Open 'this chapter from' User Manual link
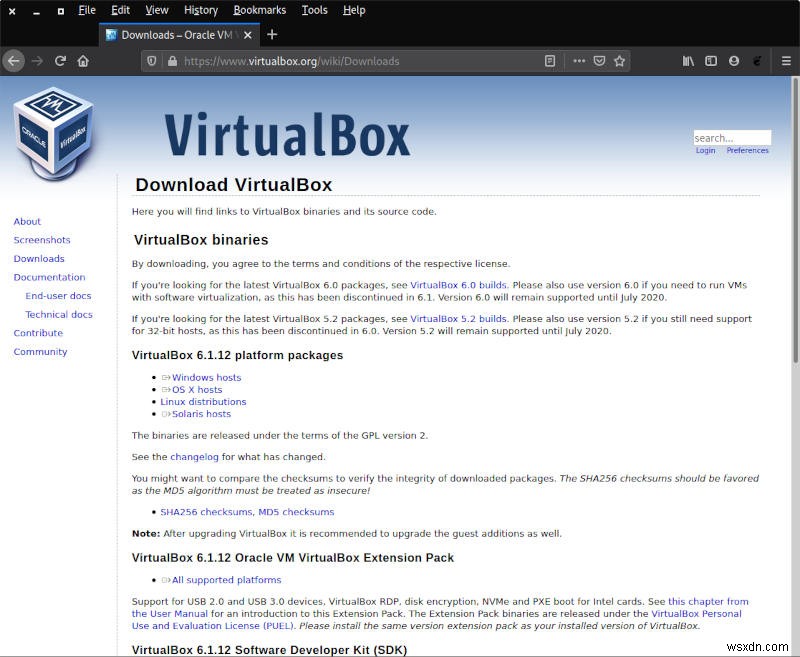This screenshot has height=657, width=800. pos(708,601)
